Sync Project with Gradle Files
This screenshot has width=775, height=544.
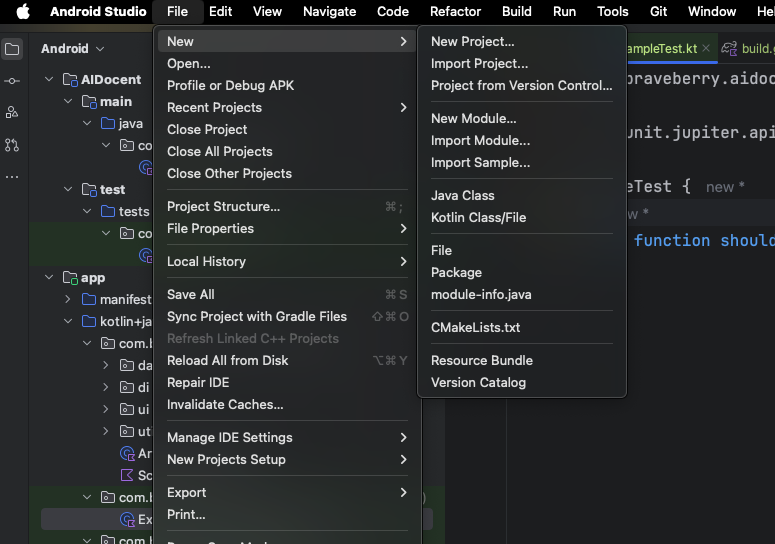click(x=288, y=317)
